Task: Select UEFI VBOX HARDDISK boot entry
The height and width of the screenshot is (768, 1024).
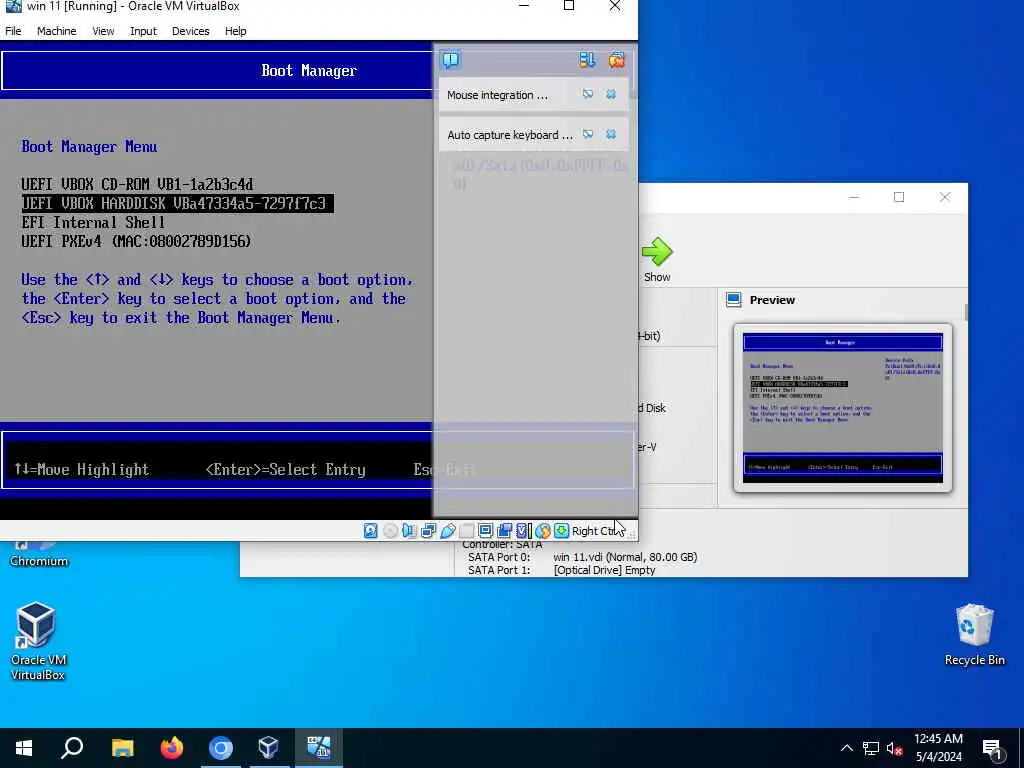Action: point(178,204)
